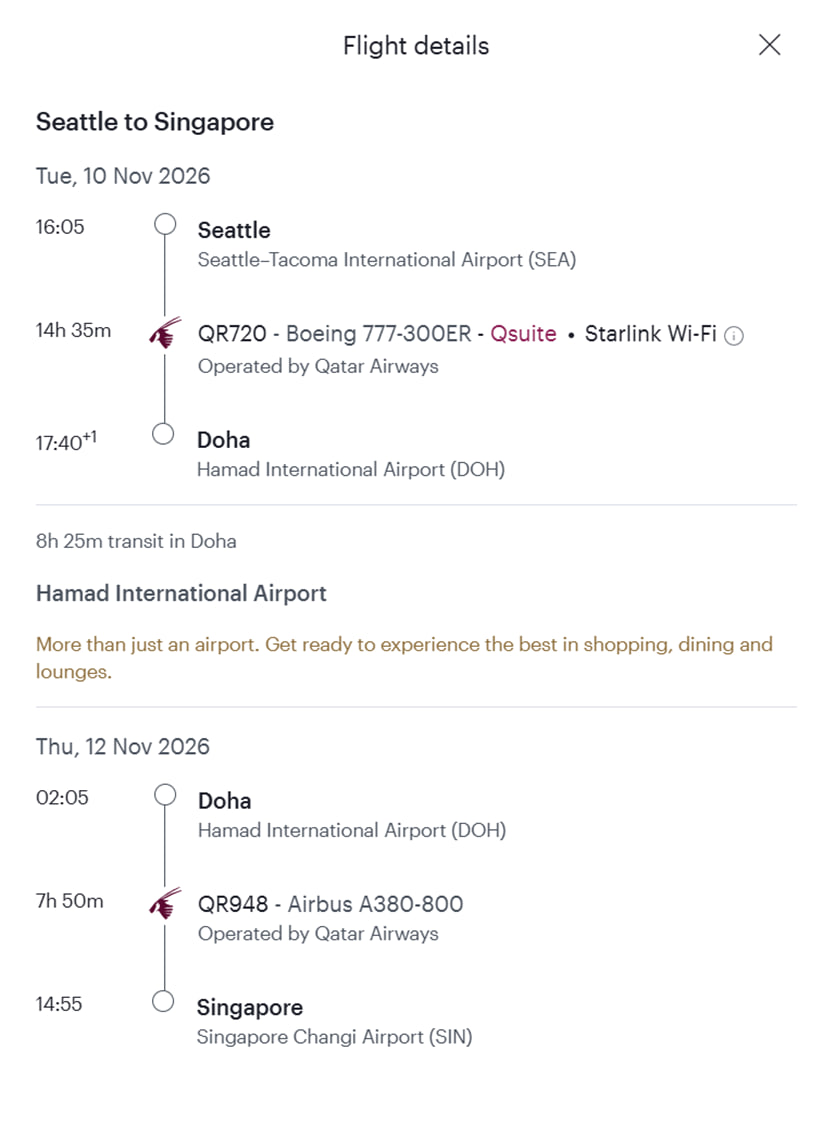
Task: Select the 17:40 Doha arrival circle marker
Action: click(x=165, y=433)
